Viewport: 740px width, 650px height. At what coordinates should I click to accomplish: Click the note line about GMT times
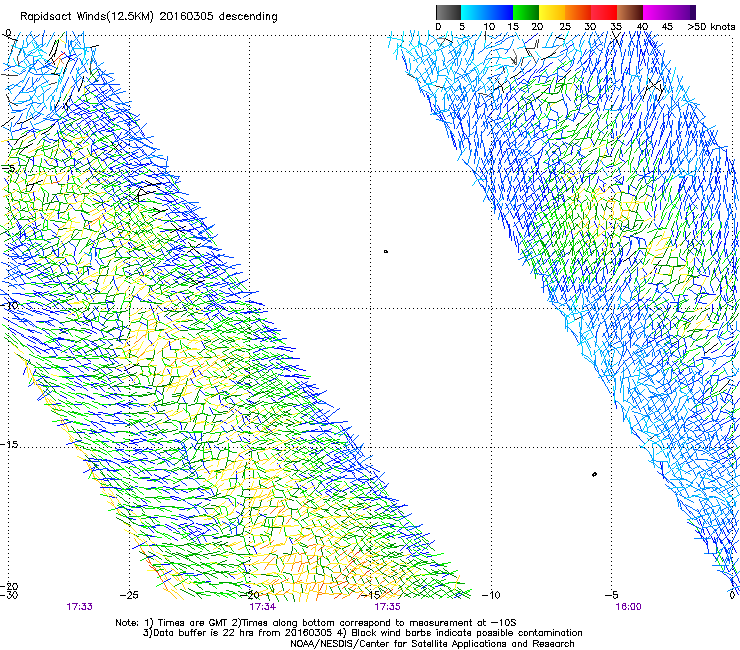click(x=316, y=623)
